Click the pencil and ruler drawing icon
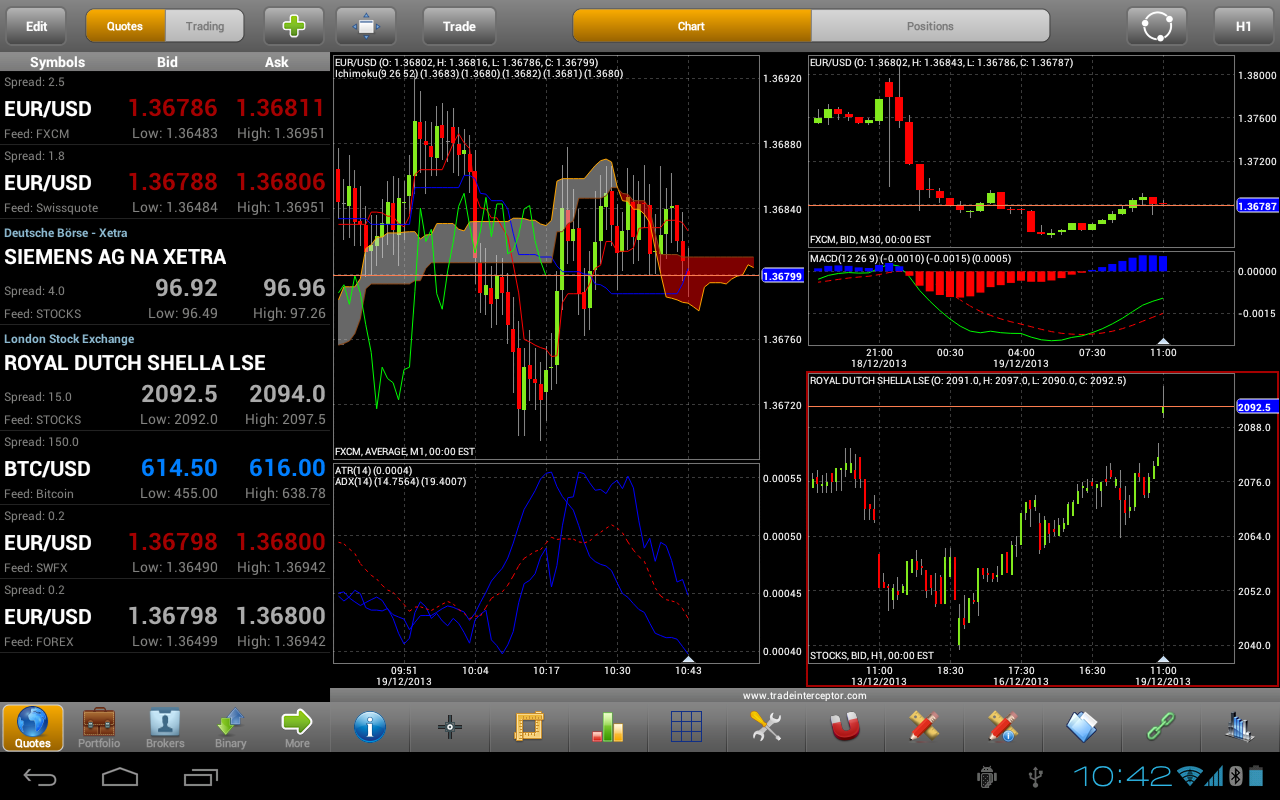Viewport: 1280px width, 800px height. 924,727
